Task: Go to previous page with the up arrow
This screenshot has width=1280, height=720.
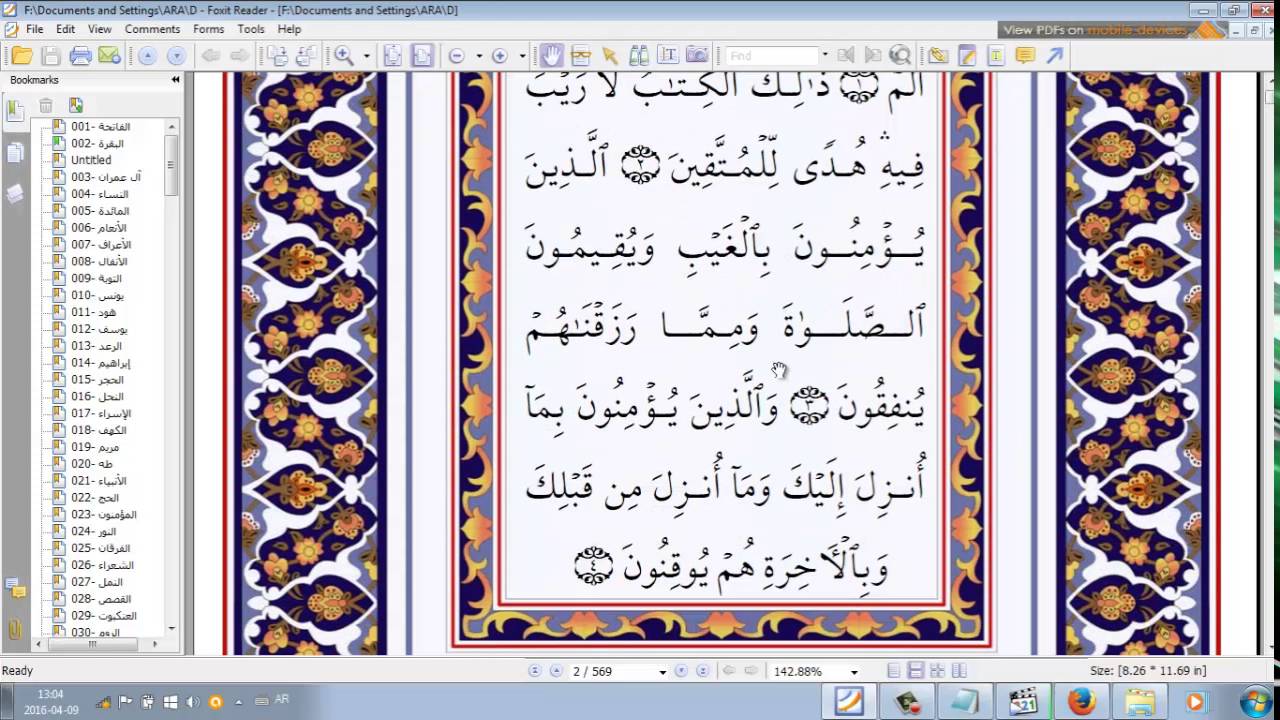Action: coord(147,56)
